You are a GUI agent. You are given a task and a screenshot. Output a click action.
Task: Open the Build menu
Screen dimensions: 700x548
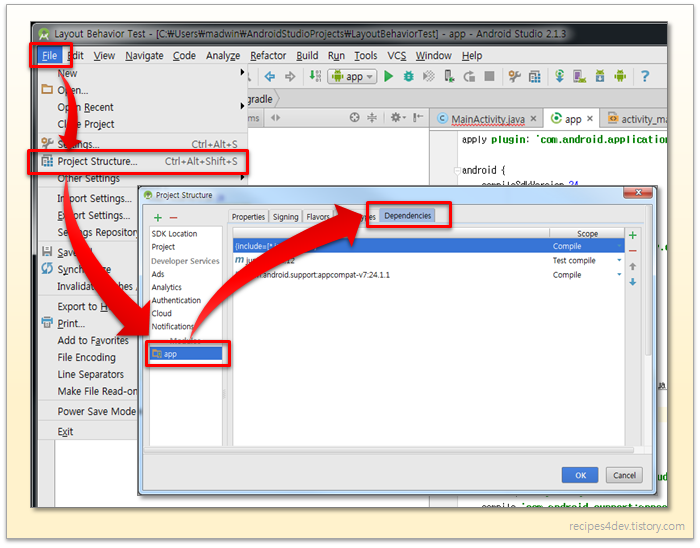click(x=307, y=56)
